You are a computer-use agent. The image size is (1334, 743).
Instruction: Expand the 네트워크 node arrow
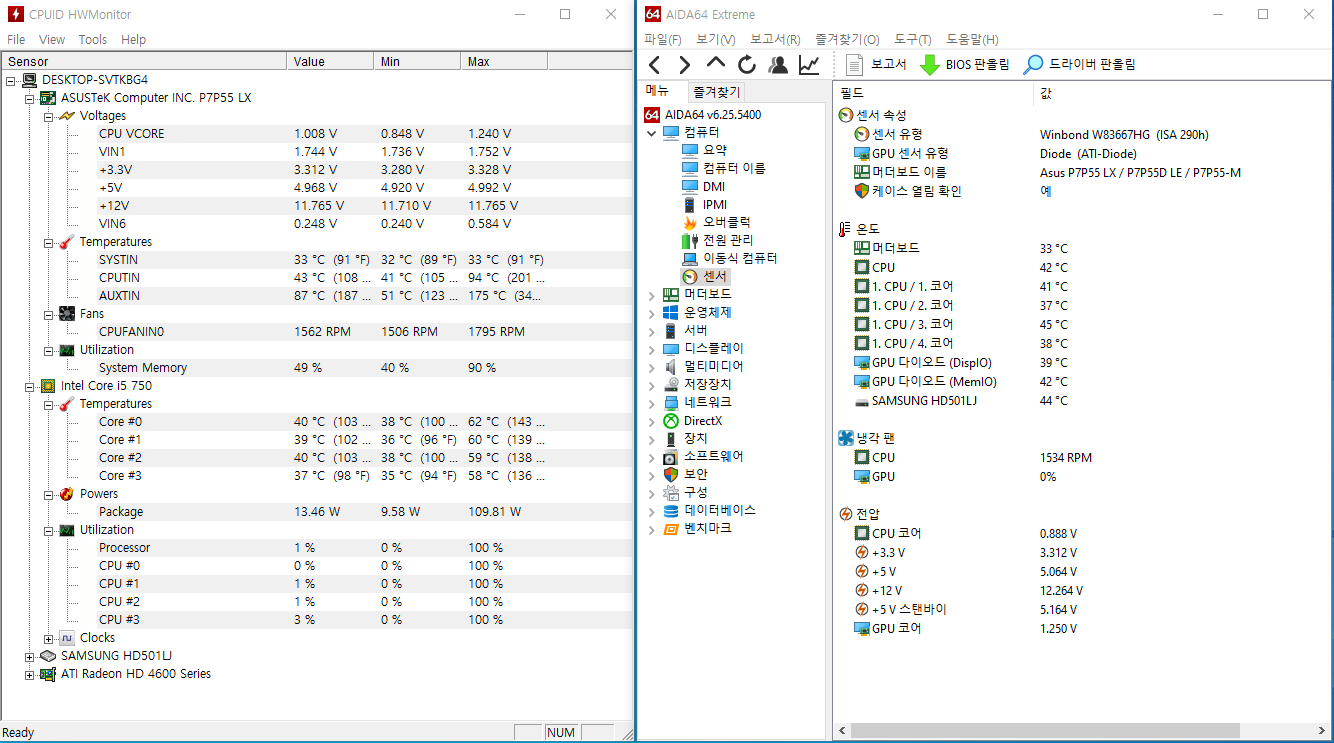tap(652, 403)
